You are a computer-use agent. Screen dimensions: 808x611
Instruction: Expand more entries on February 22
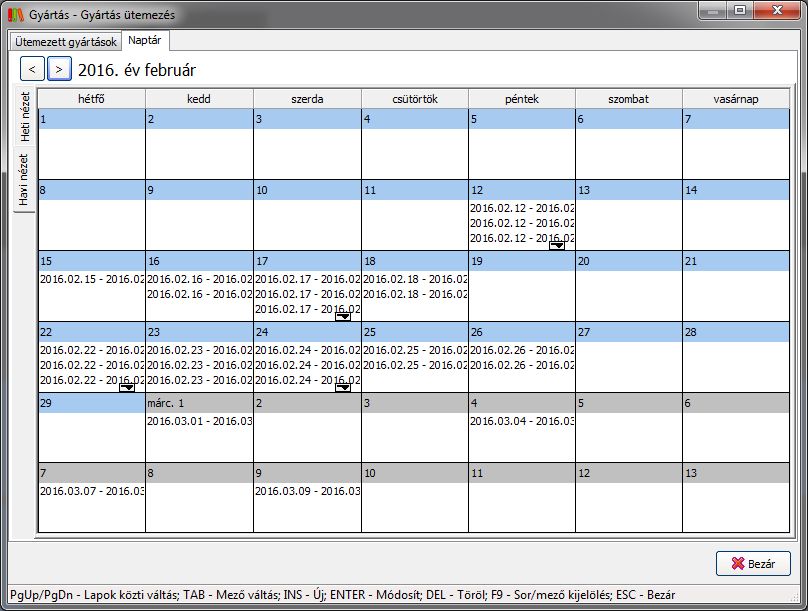point(127,387)
